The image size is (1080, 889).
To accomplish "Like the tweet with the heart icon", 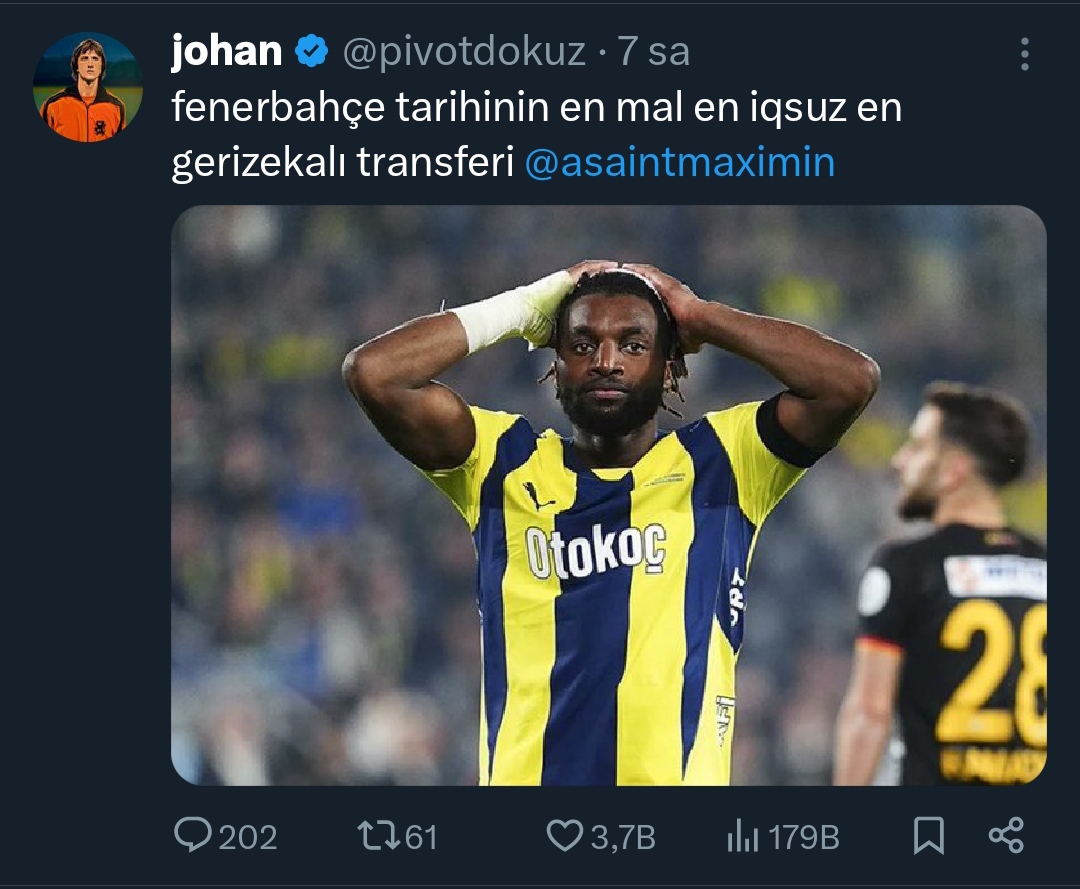I will pyautogui.click(x=565, y=835).
